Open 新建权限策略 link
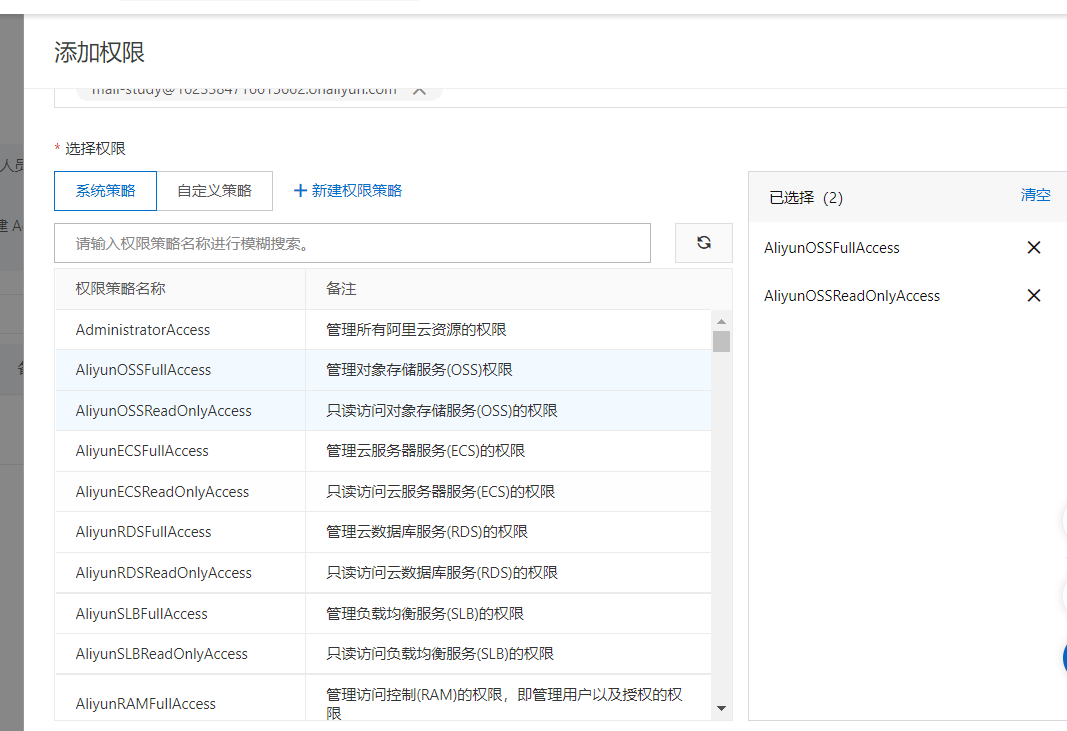 pyautogui.click(x=357, y=191)
